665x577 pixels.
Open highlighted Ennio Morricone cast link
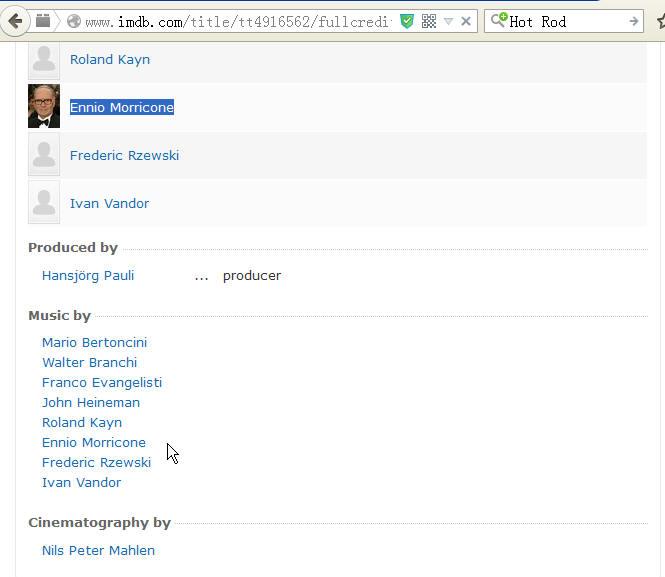click(122, 107)
